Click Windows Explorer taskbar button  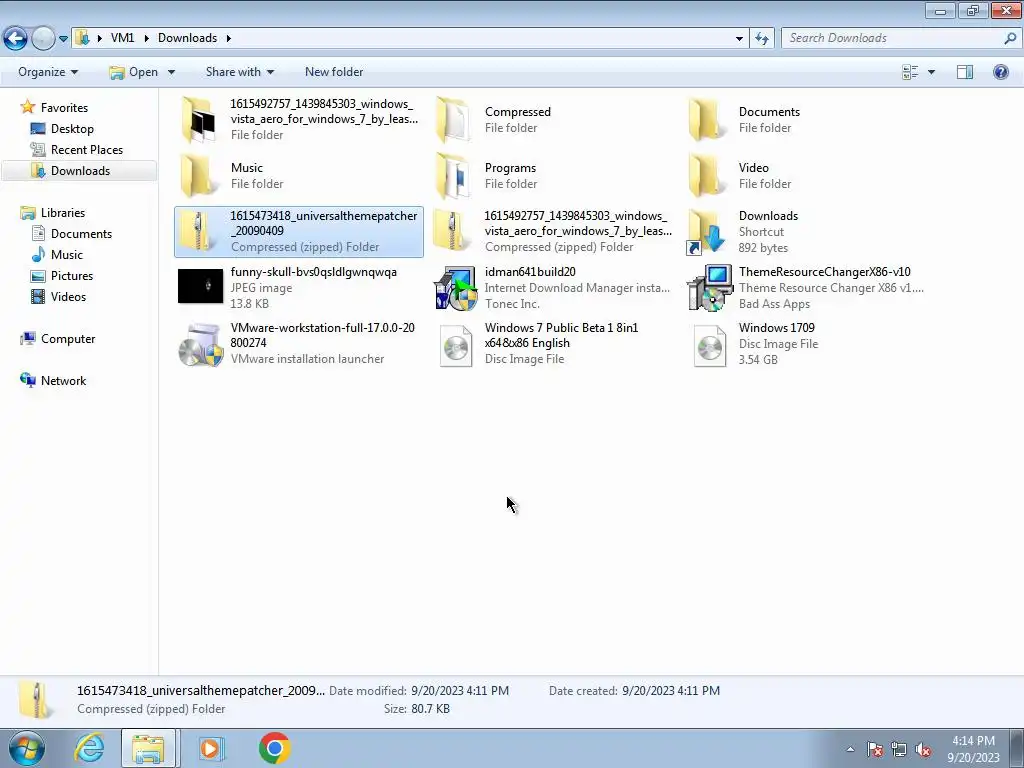point(148,748)
